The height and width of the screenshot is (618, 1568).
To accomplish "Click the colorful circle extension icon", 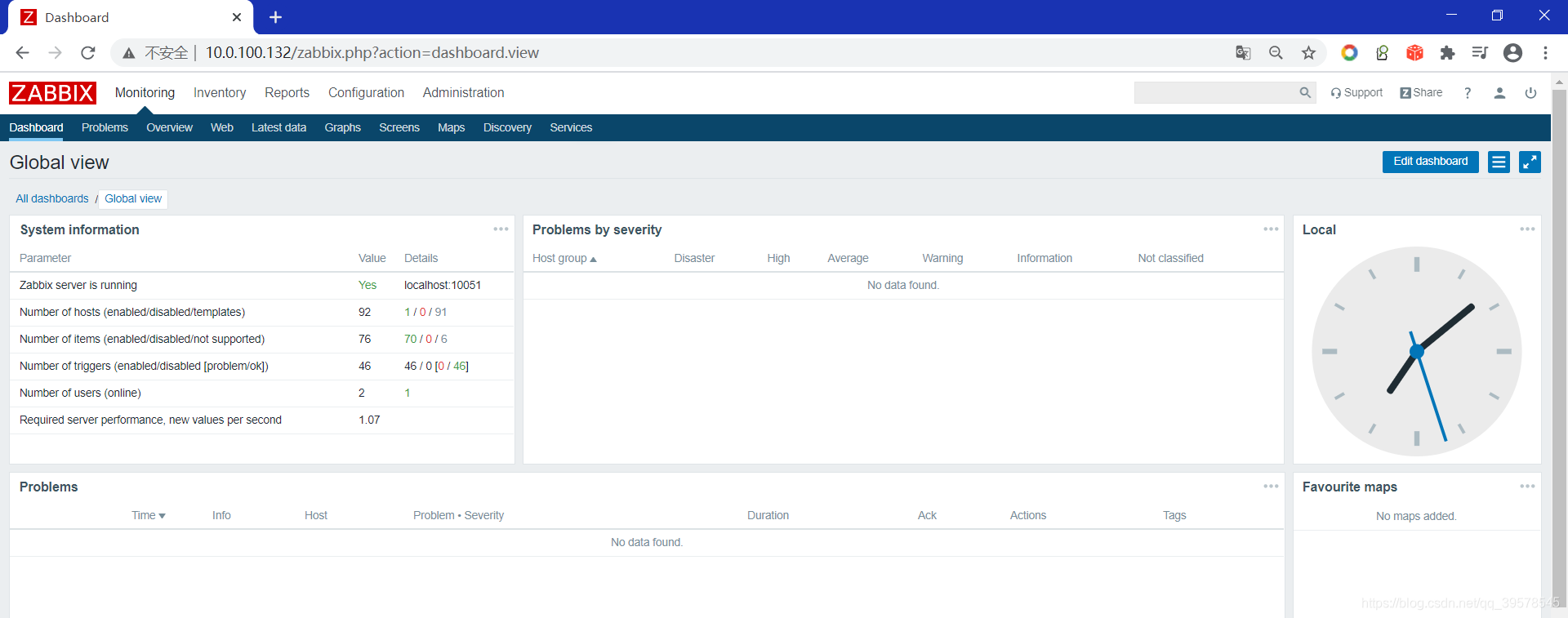I will pyautogui.click(x=1349, y=53).
